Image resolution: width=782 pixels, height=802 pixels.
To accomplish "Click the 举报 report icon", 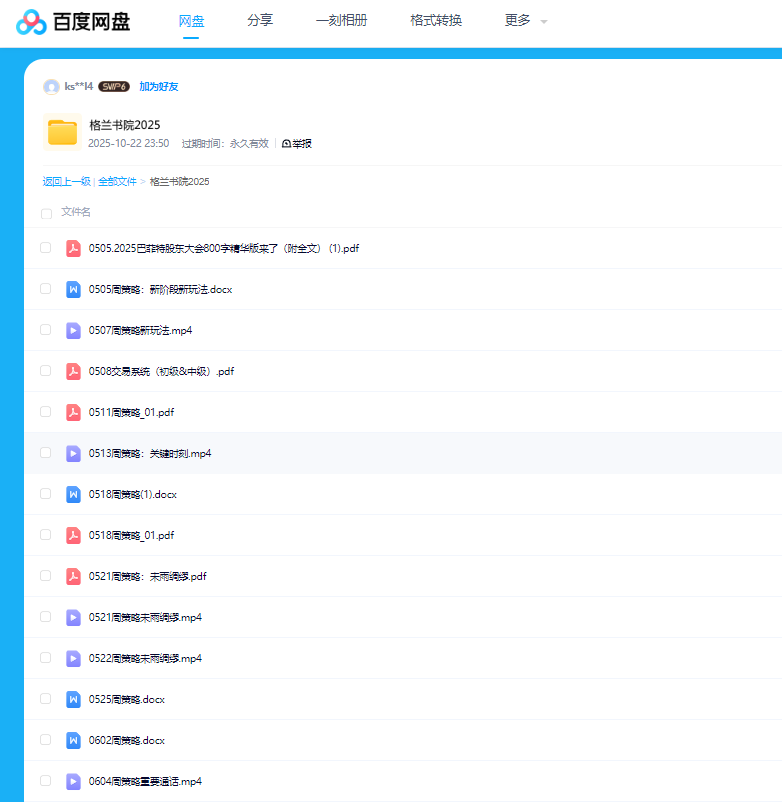I will pos(286,144).
